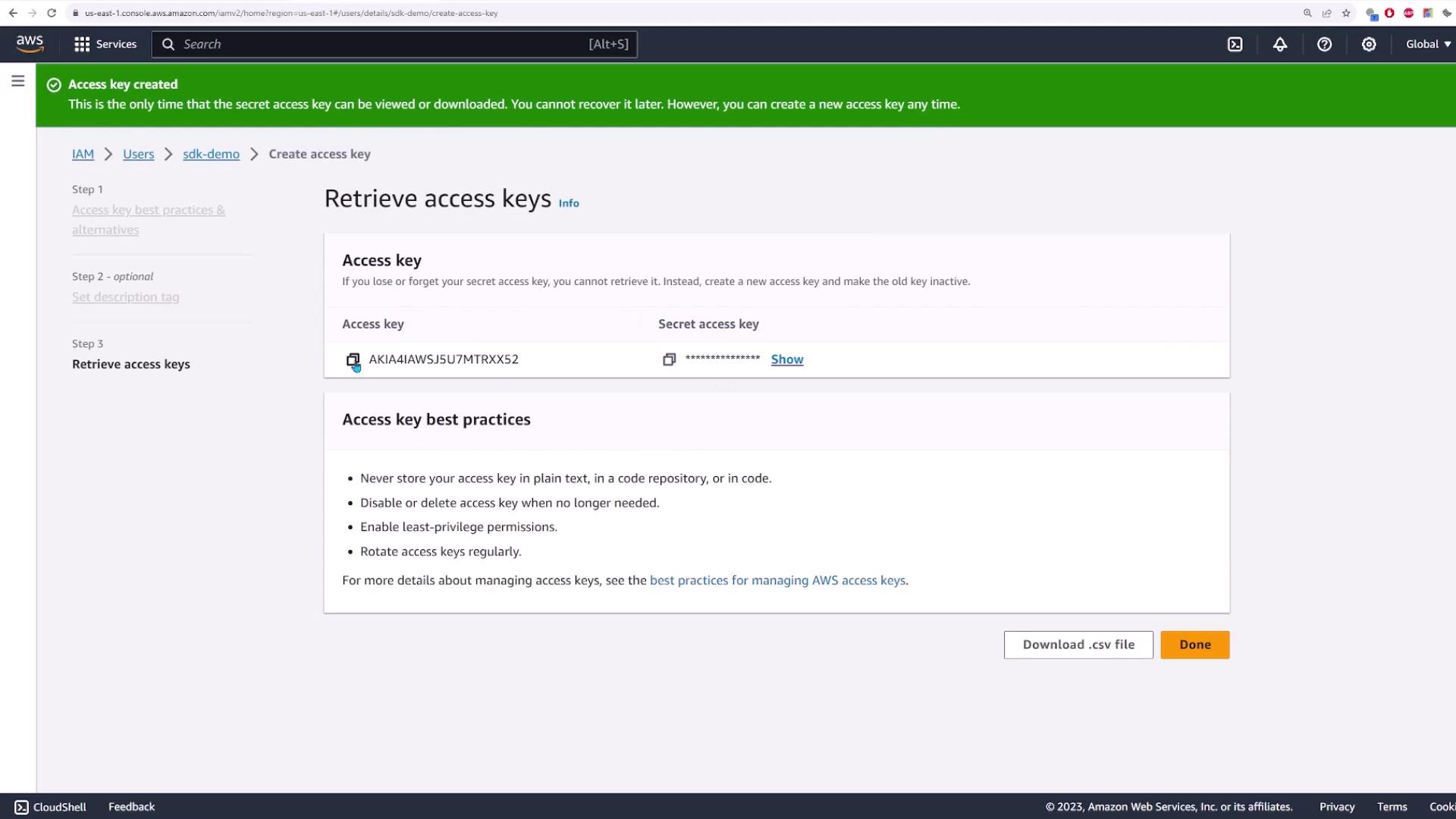The width and height of the screenshot is (1456, 819).
Task: Show the secret access key
Action: tap(787, 359)
